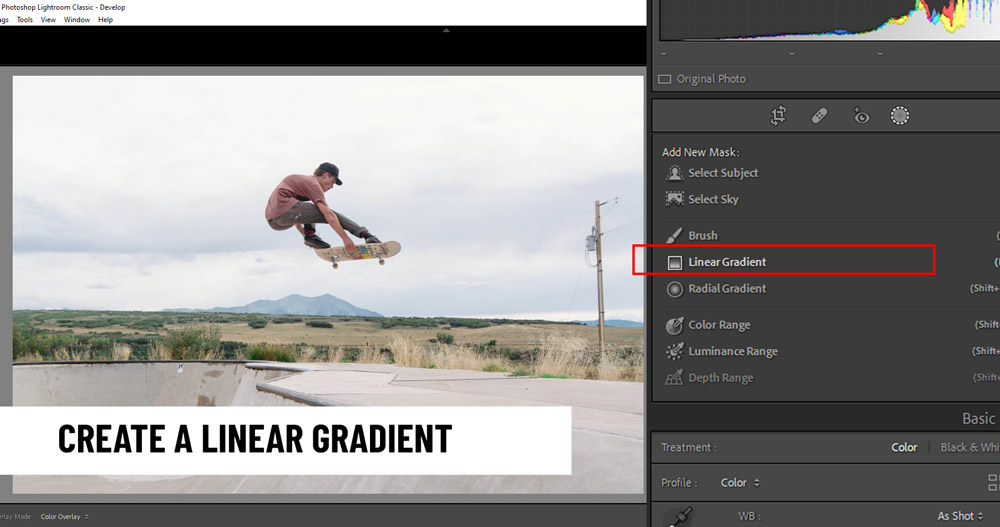This screenshot has width=1000, height=527.
Task: Collapse the top panel arrow
Action: (446, 30)
